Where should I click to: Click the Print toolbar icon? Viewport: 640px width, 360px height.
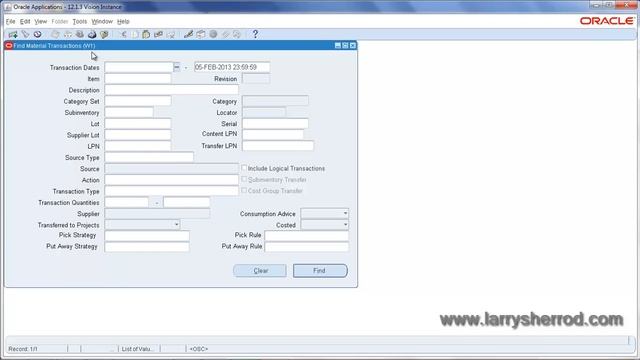(x=92, y=34)
